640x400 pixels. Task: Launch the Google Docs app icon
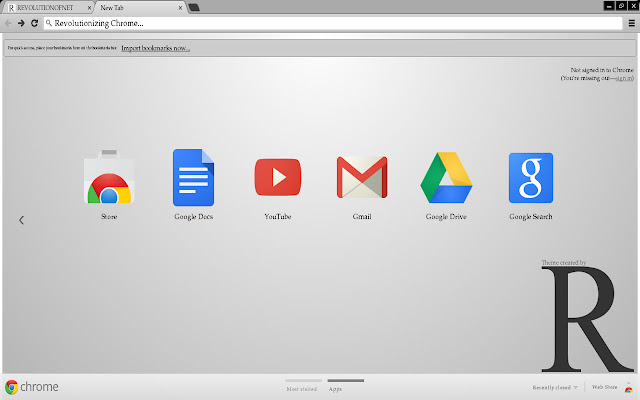(x=193, y=177)
